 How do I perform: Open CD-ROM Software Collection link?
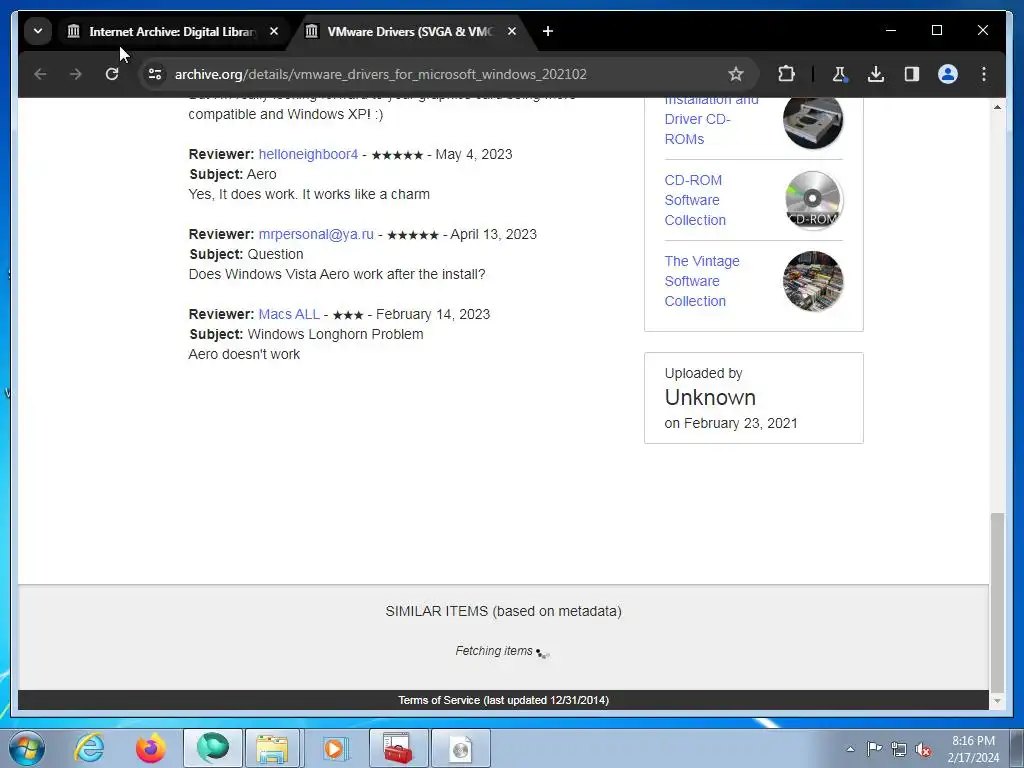click(696, 200)
